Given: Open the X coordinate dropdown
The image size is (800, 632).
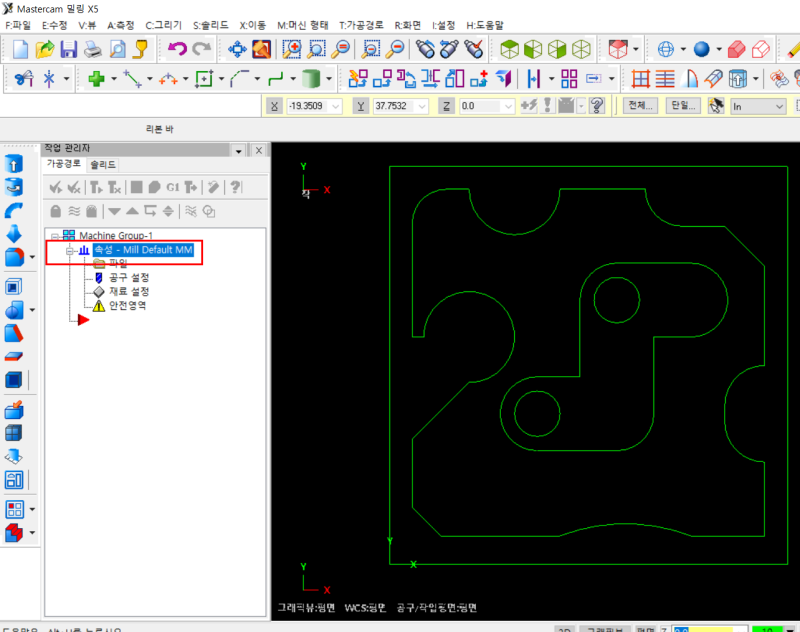Looking at the screenshot, I should point(335,106).
